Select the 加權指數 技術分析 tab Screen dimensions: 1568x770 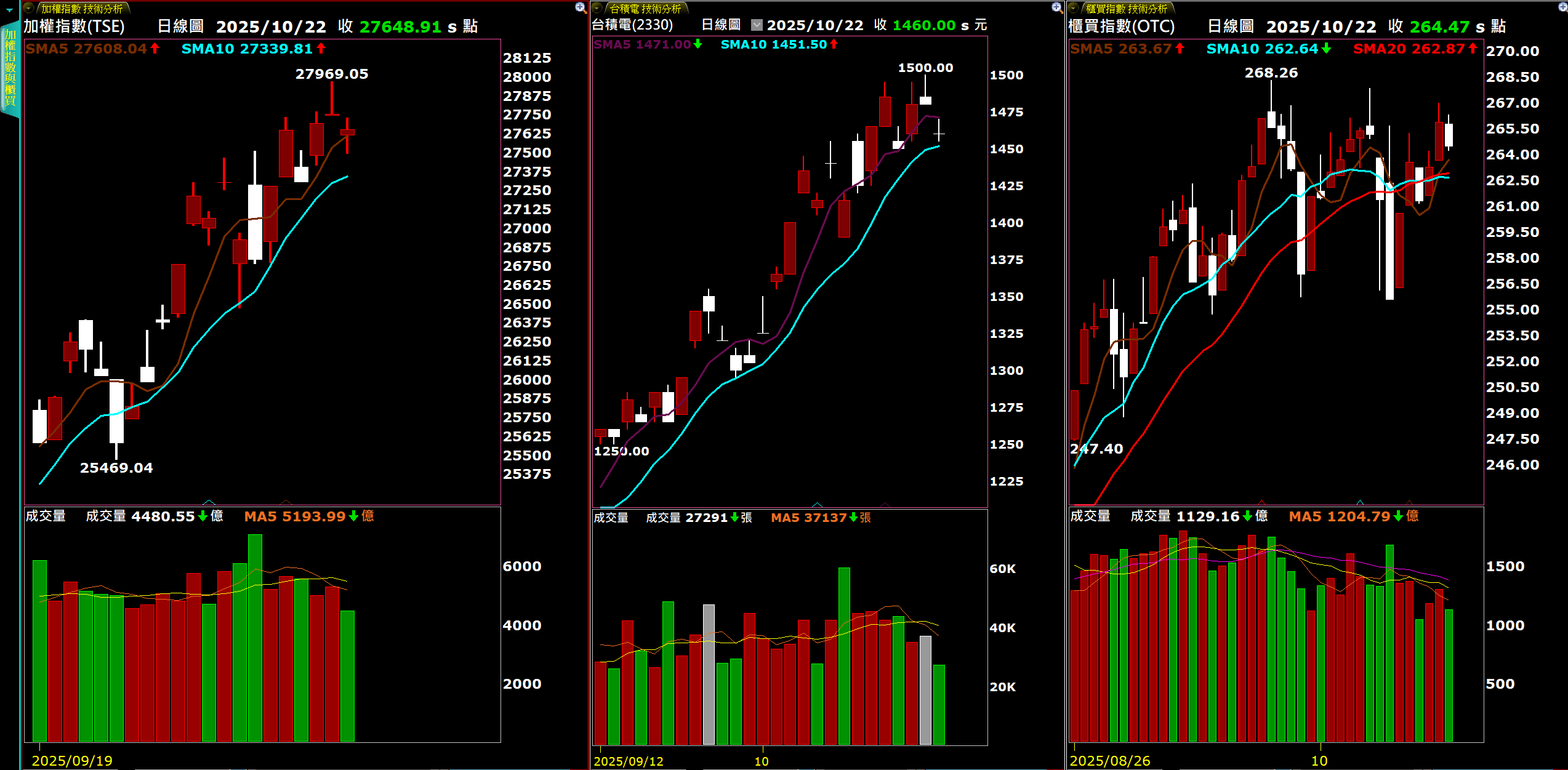point(82,9)
